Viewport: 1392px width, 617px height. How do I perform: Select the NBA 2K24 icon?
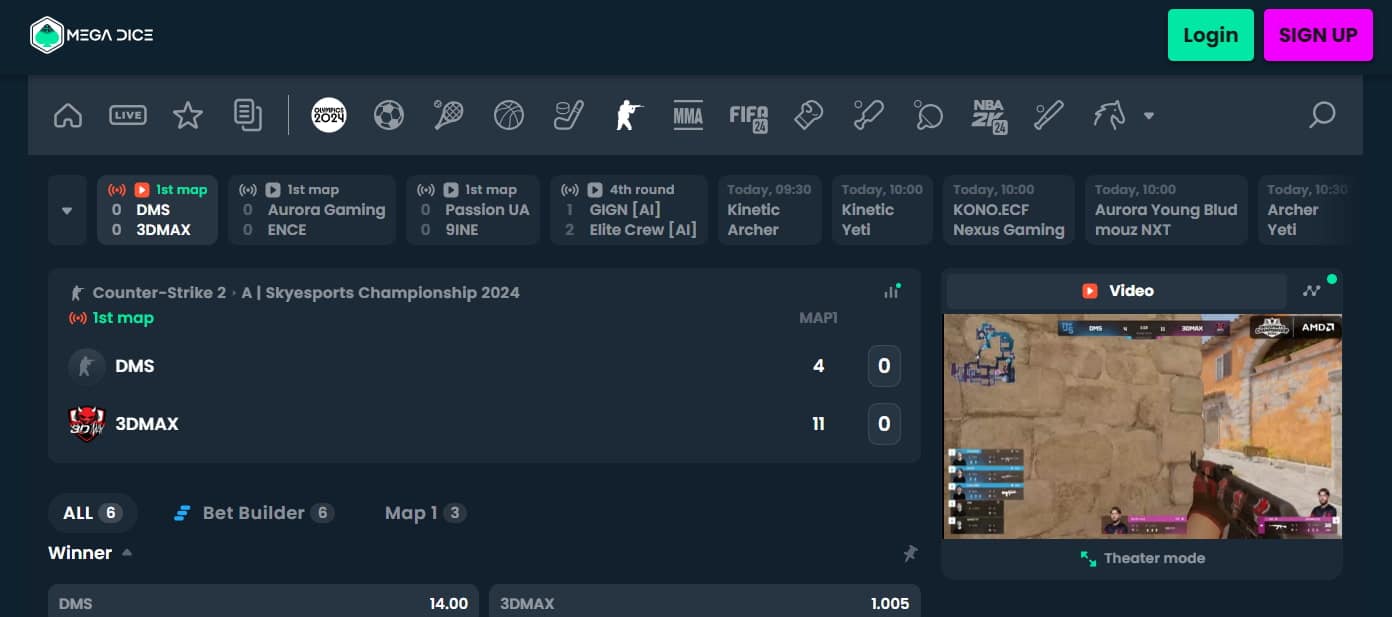point(989,117)
